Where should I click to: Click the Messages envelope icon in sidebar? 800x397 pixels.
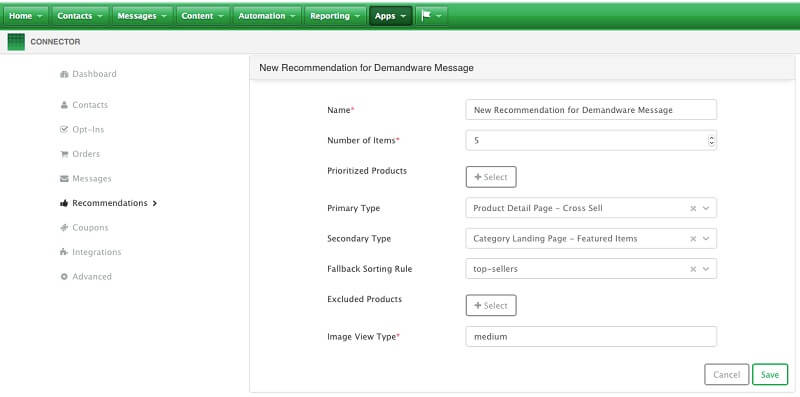pyautogui.click(x=64, y=179)
